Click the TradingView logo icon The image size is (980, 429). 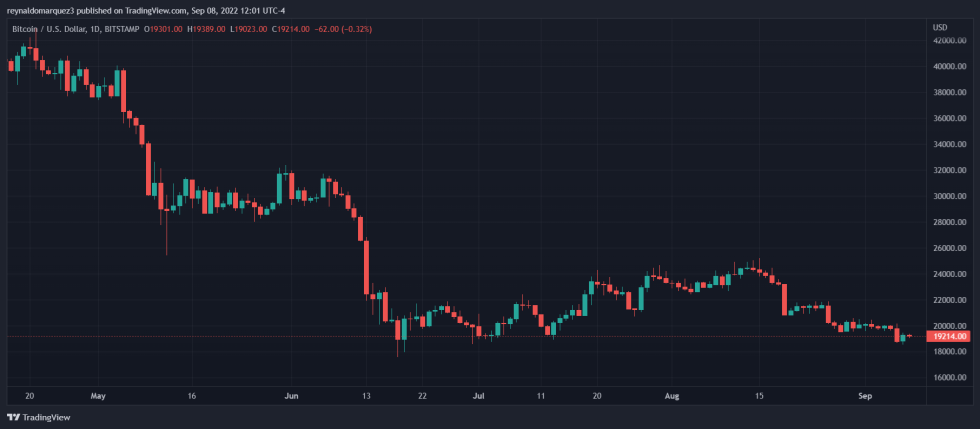click(x=13, y=418)
